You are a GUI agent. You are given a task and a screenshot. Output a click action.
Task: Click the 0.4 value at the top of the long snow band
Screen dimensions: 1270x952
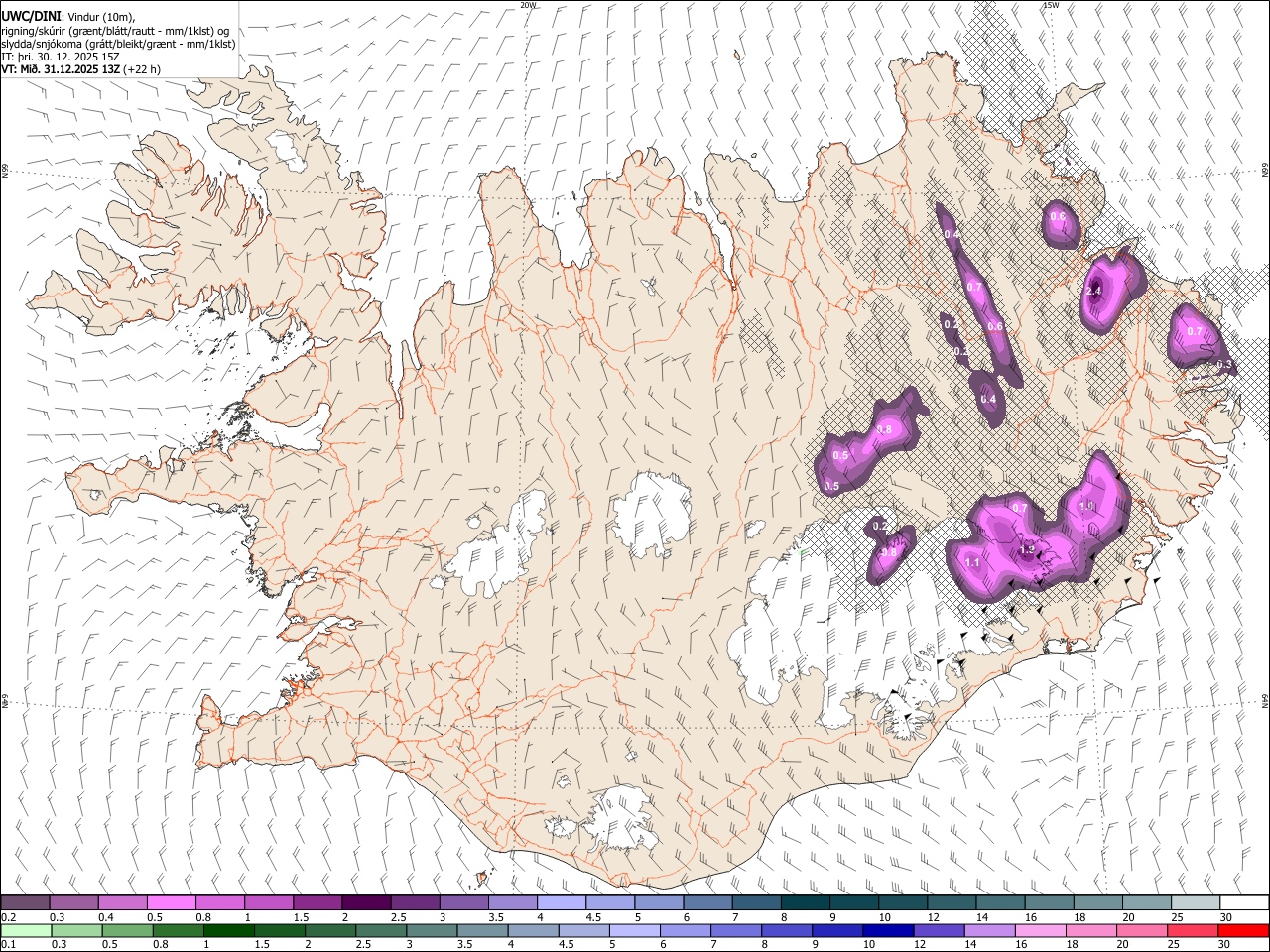pos(951,234)
